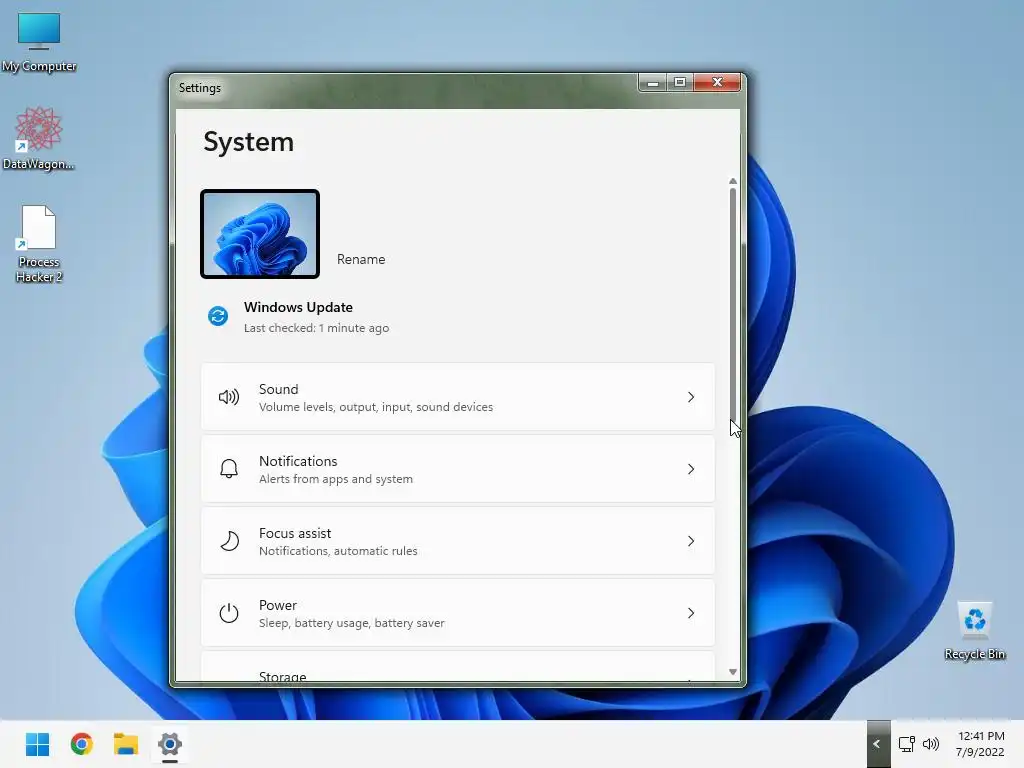Click 'Notifications, automatic rules' subtitle text

[x=338, y=551]
